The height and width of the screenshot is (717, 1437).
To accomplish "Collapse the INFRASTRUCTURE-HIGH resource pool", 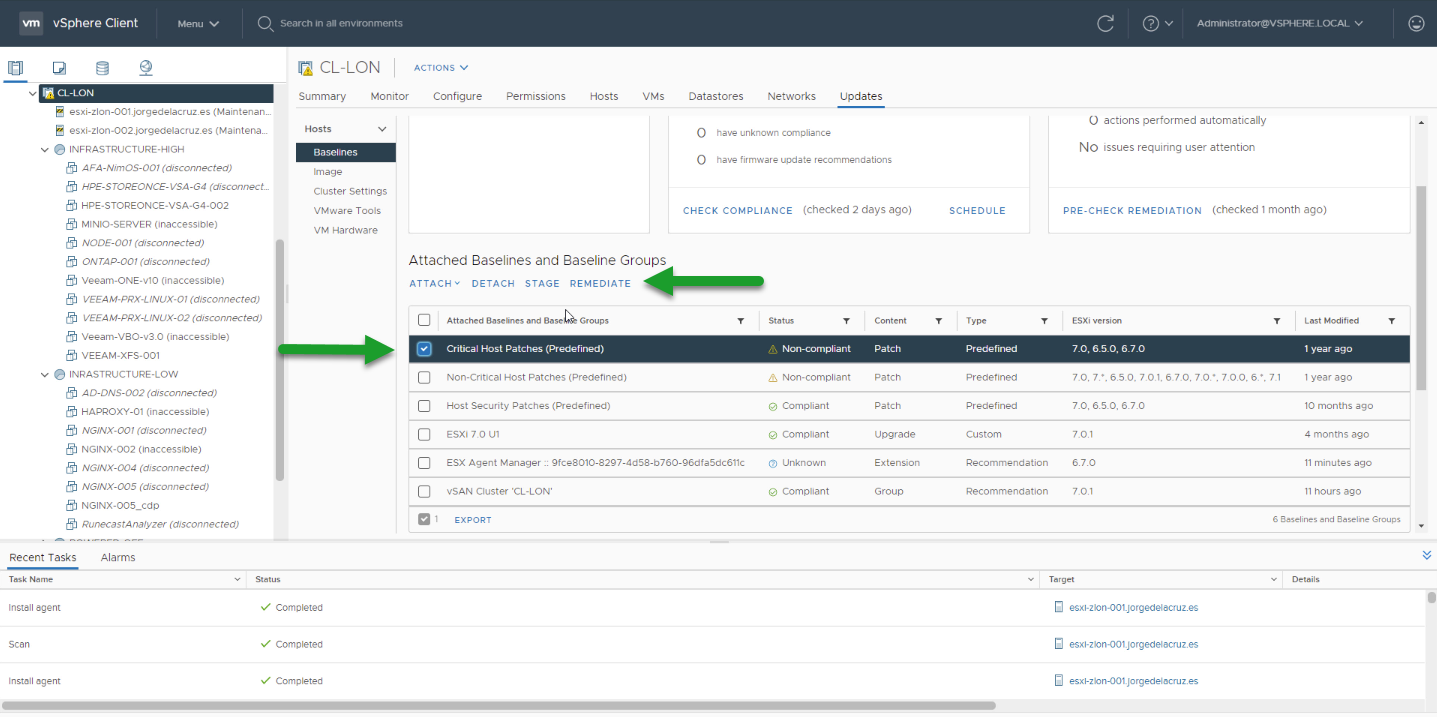I will [44, 149].
